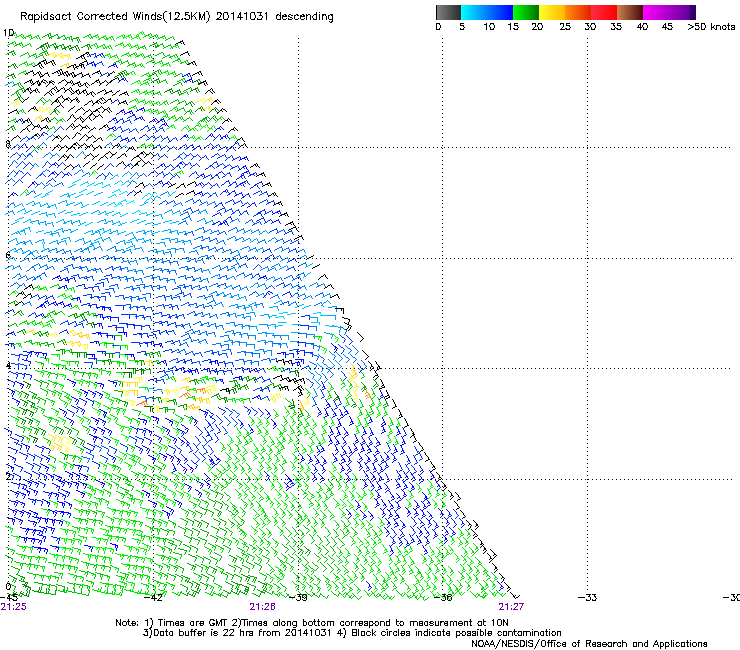The image size is (740, 650).
Task: Click the longitude axis label '-39'
Action: [x=298, y=598]
